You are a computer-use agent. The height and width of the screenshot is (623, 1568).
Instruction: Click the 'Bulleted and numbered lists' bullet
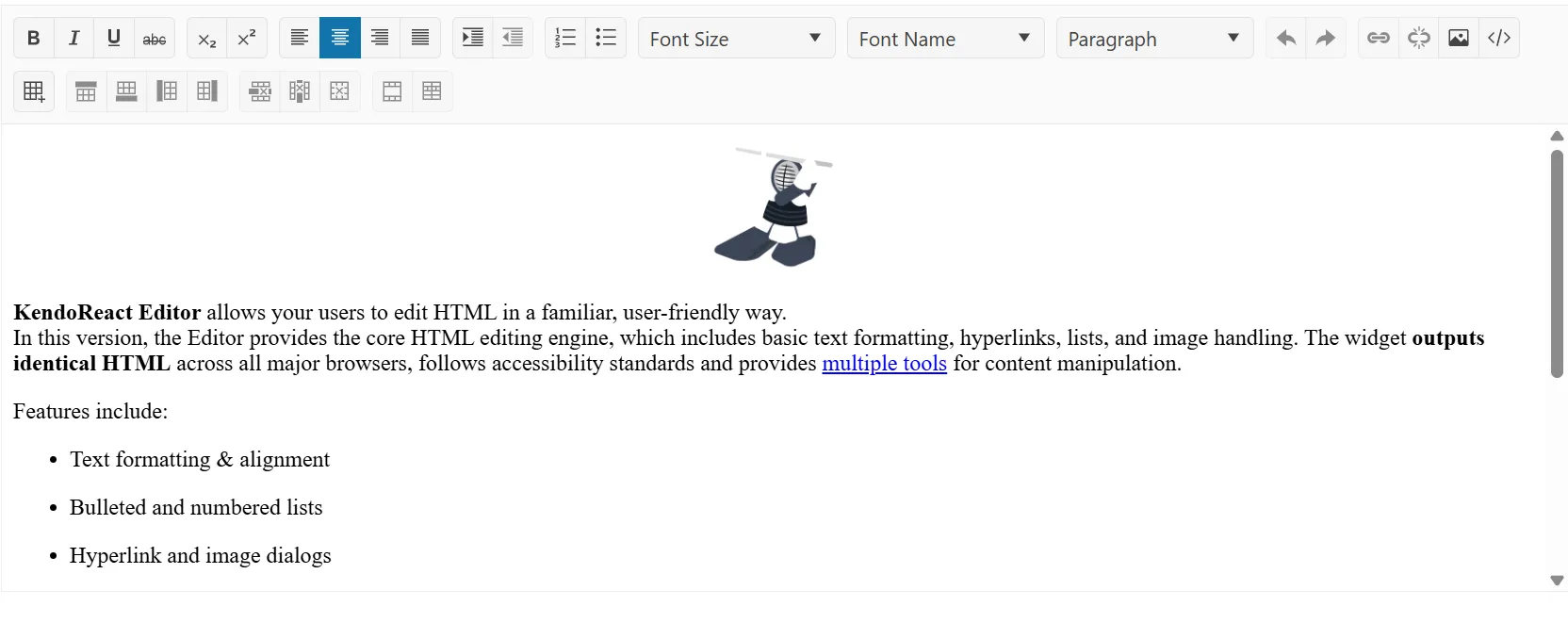click(x=196, y=508)
